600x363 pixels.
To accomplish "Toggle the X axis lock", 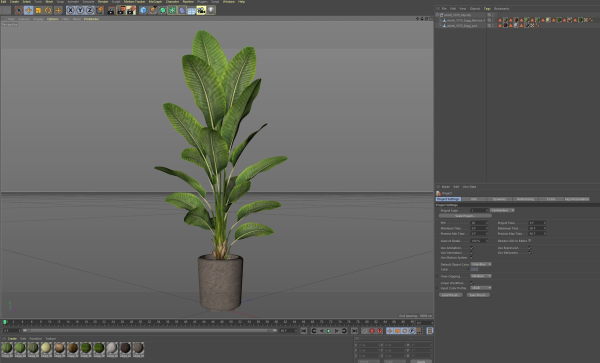I will (70, 10).
